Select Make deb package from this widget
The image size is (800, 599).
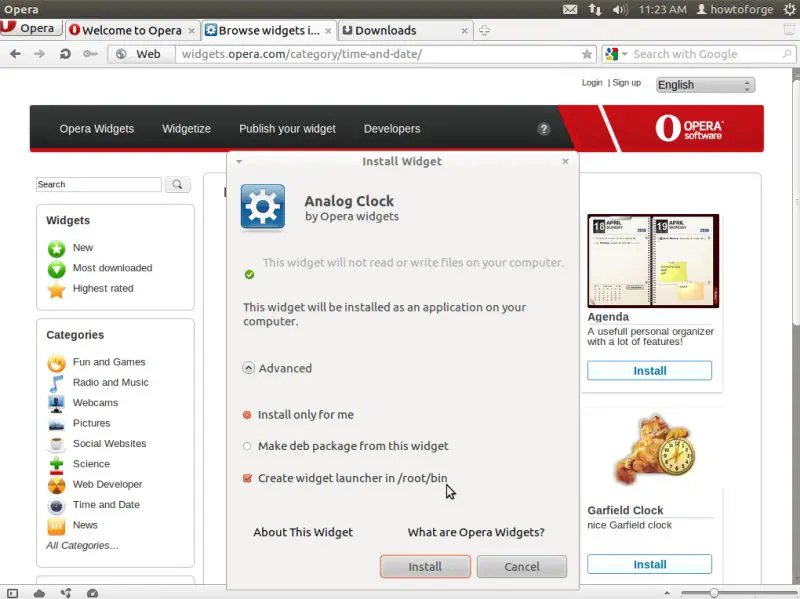[x=345, y=446]
